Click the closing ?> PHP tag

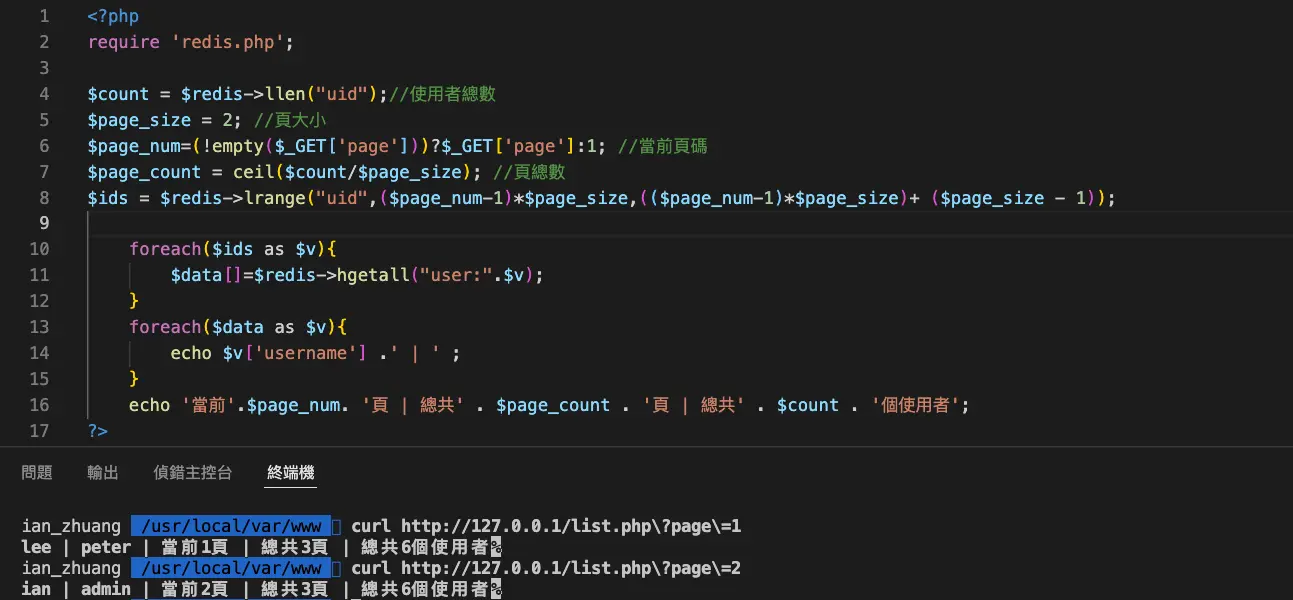pyautogui.click(x=97, y=431)
